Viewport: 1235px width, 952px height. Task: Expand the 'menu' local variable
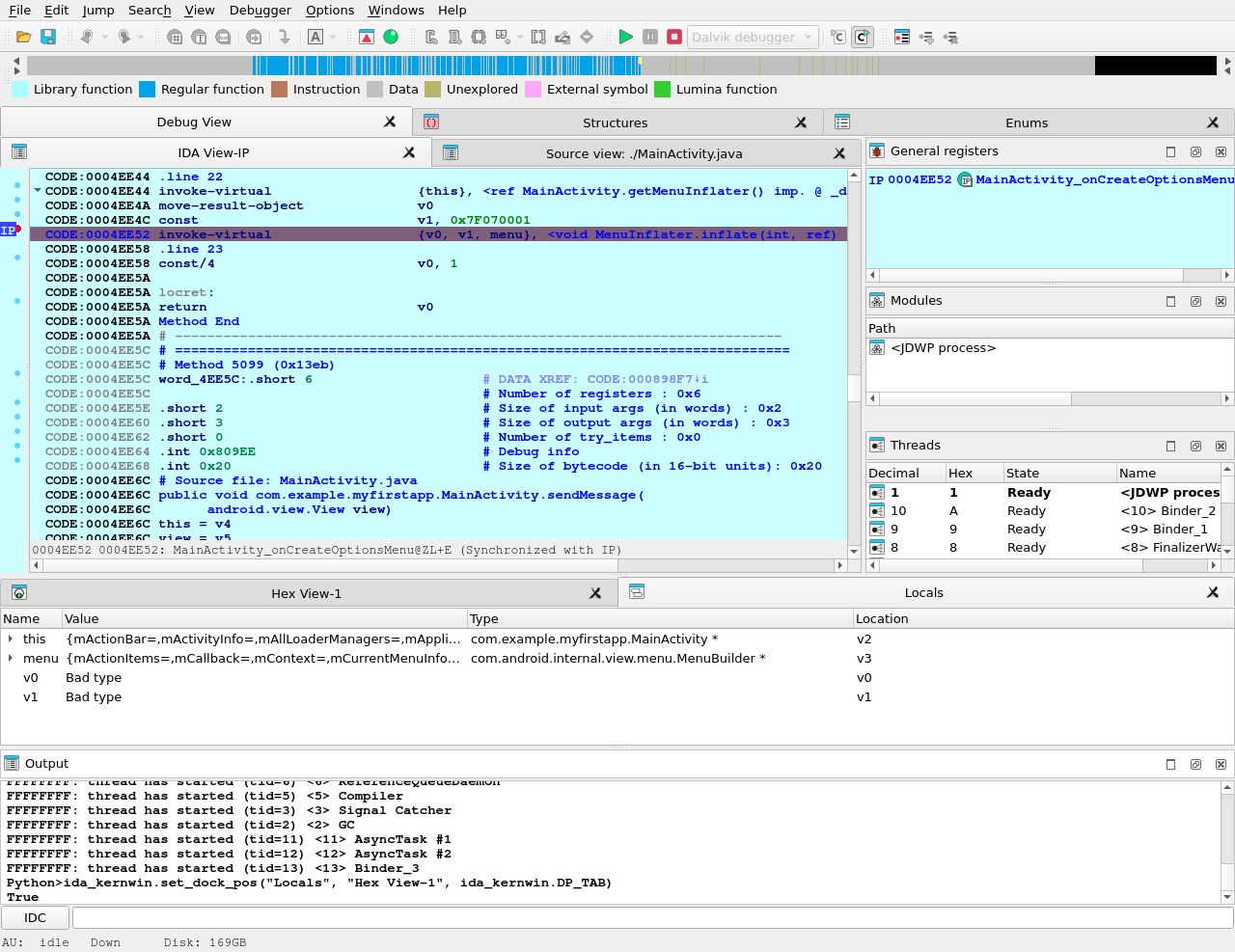pos(11,658)
